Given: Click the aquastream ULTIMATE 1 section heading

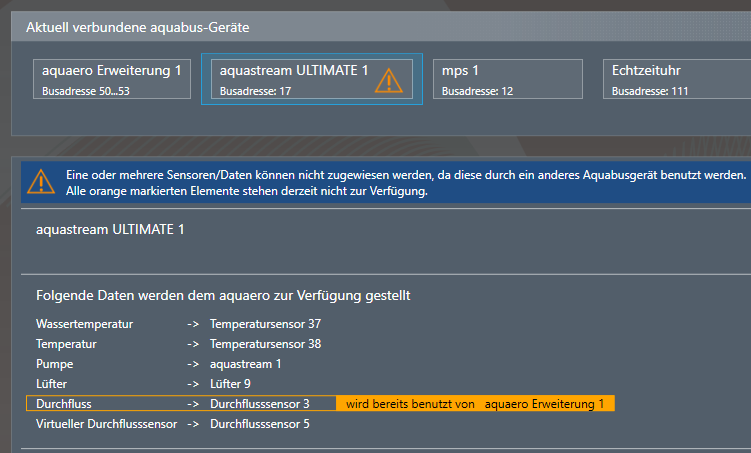Looking at the screenshot, I should 110,229.
